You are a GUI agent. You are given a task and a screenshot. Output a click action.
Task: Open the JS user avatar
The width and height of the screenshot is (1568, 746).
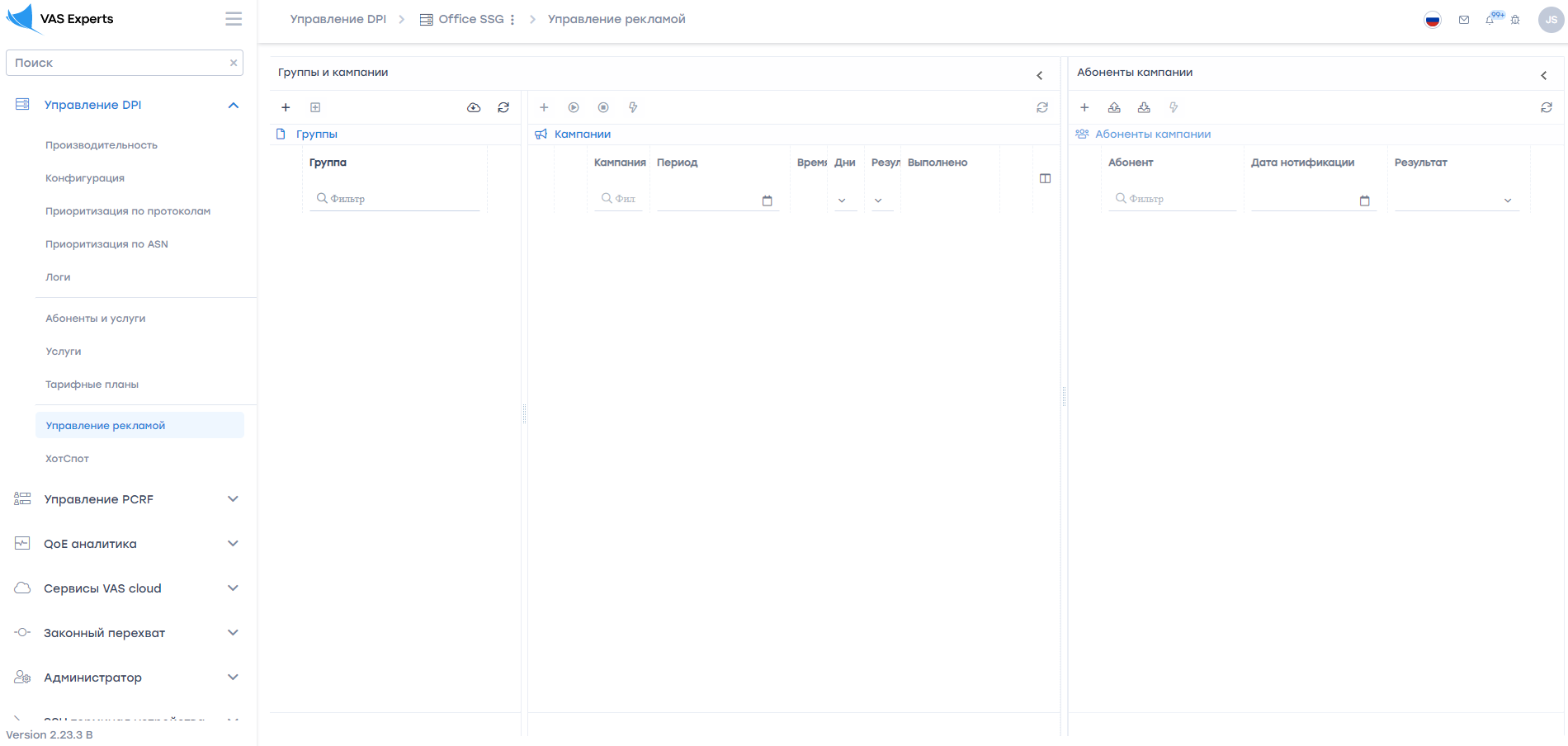[x=1551, y=20]
